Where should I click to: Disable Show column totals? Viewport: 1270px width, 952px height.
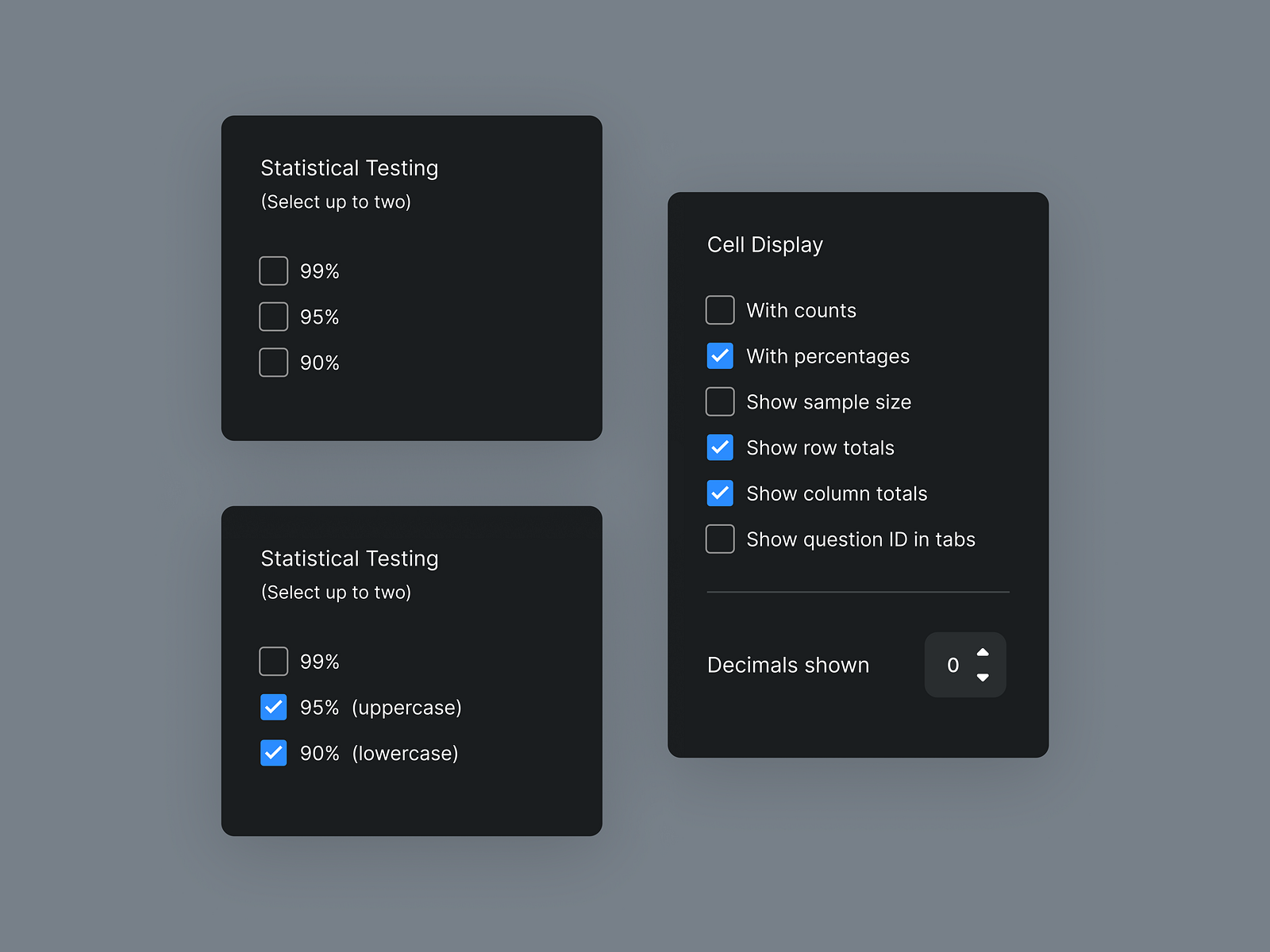pos(720,493)
